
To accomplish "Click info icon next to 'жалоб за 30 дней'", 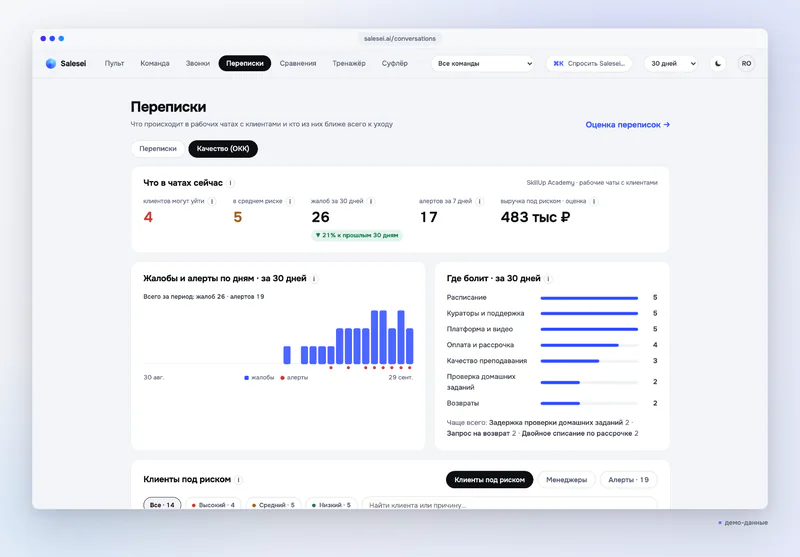I will (371, 201).
